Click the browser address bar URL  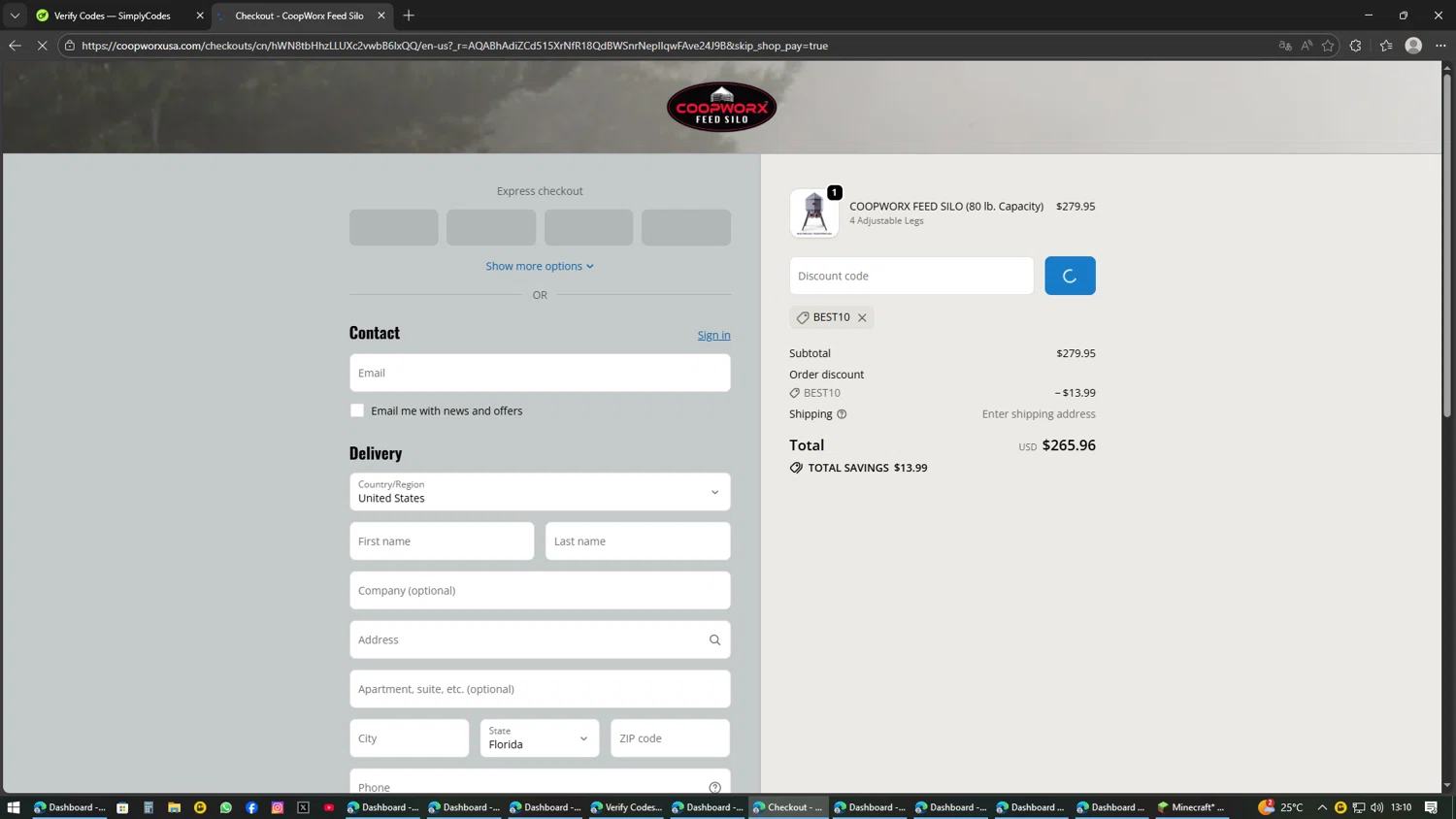point(454,46)
